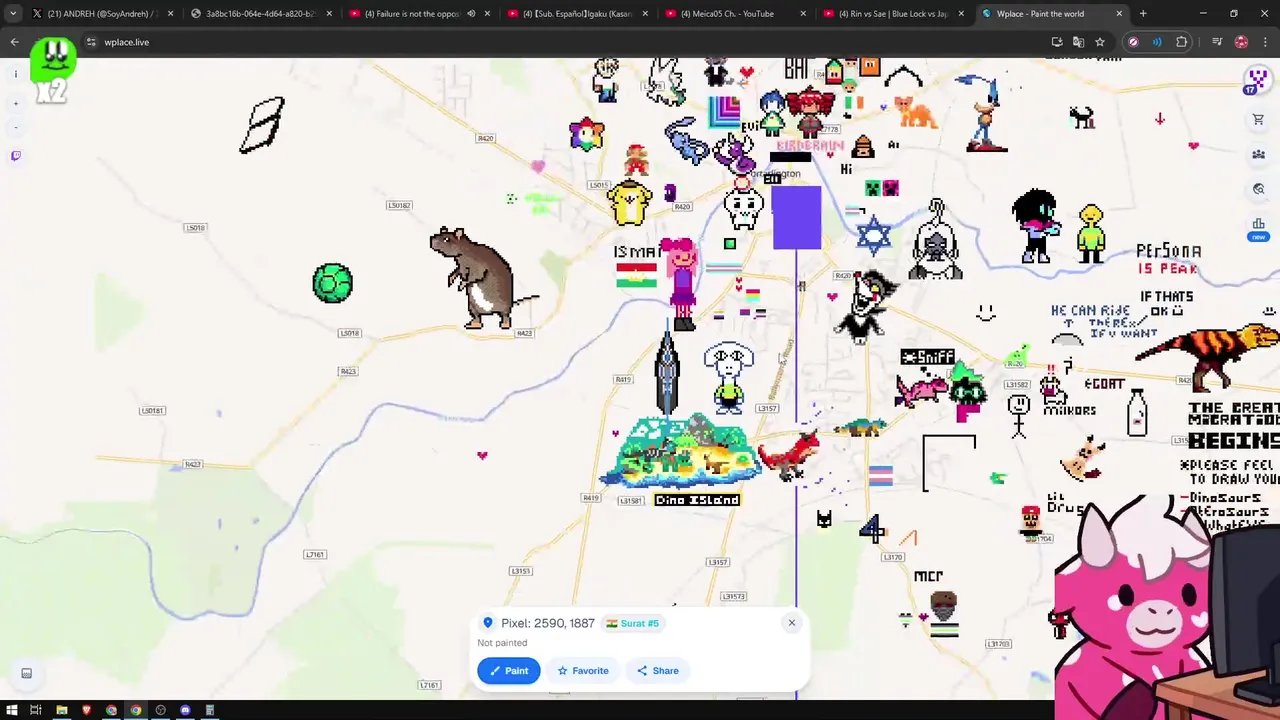1280x720 pixels.
Task: Close the ANDREH X tab
Action: [x=171, y=14]
